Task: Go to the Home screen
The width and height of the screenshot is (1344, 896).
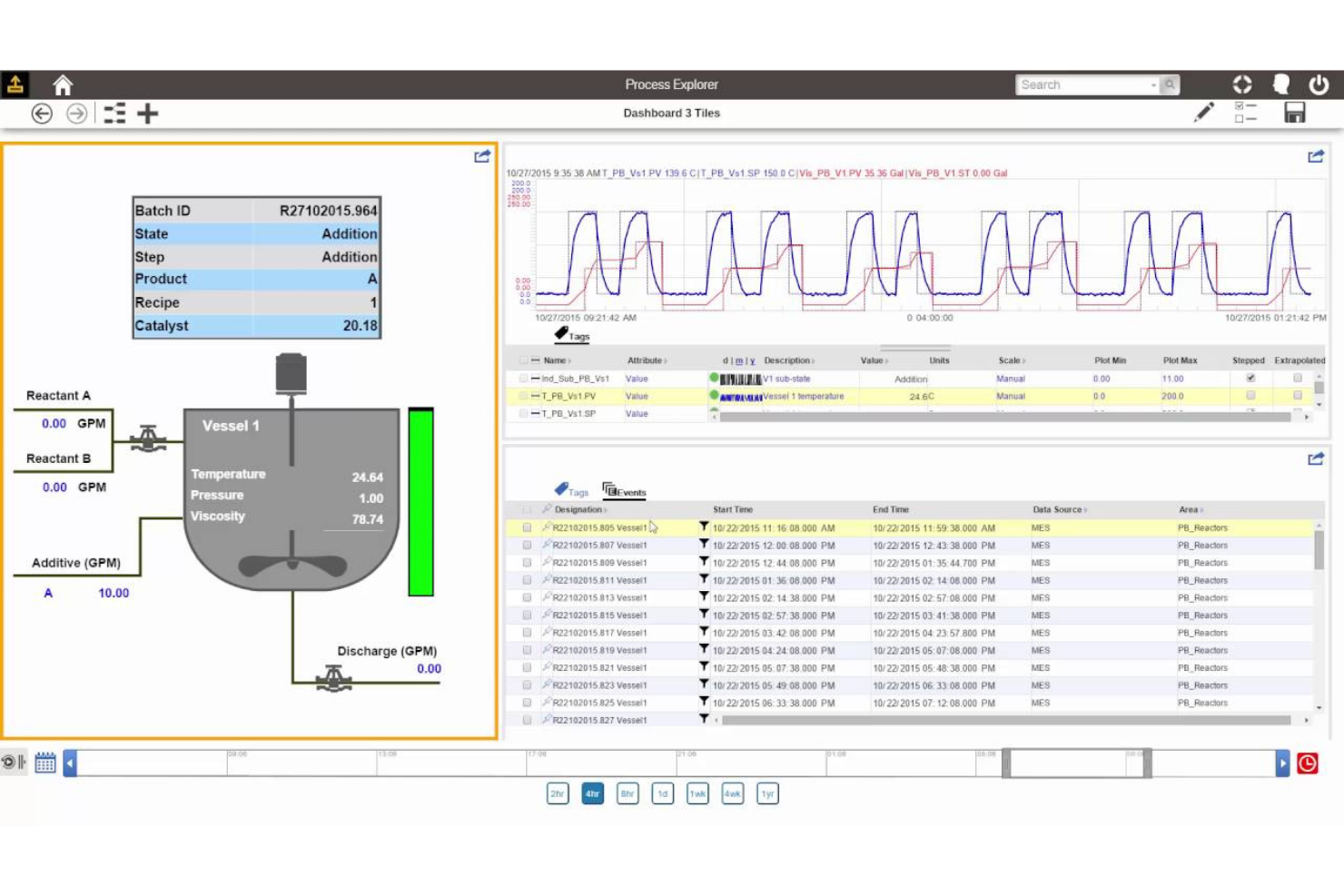Action: point(63,85)
